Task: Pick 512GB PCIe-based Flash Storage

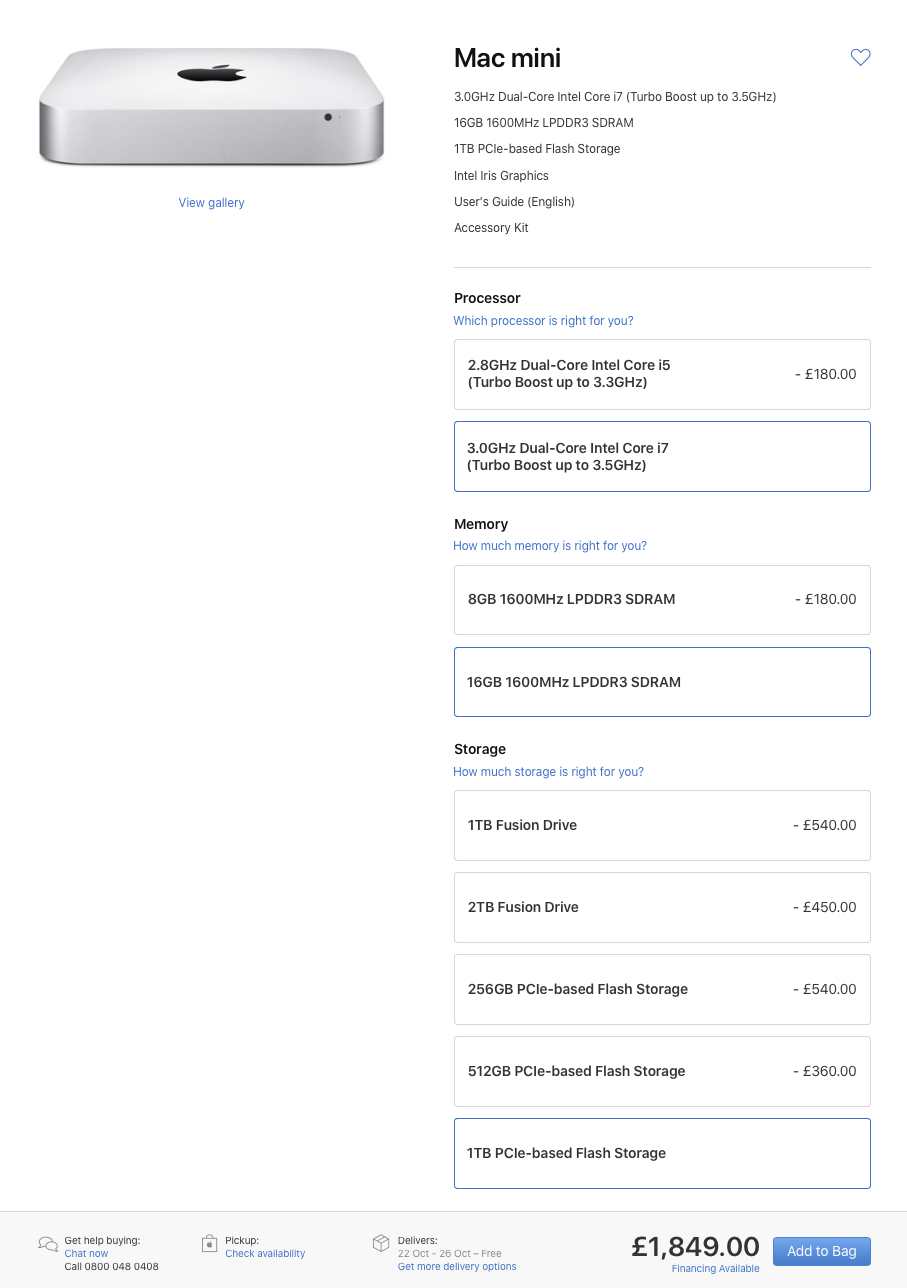Action: coord(662,1071)
